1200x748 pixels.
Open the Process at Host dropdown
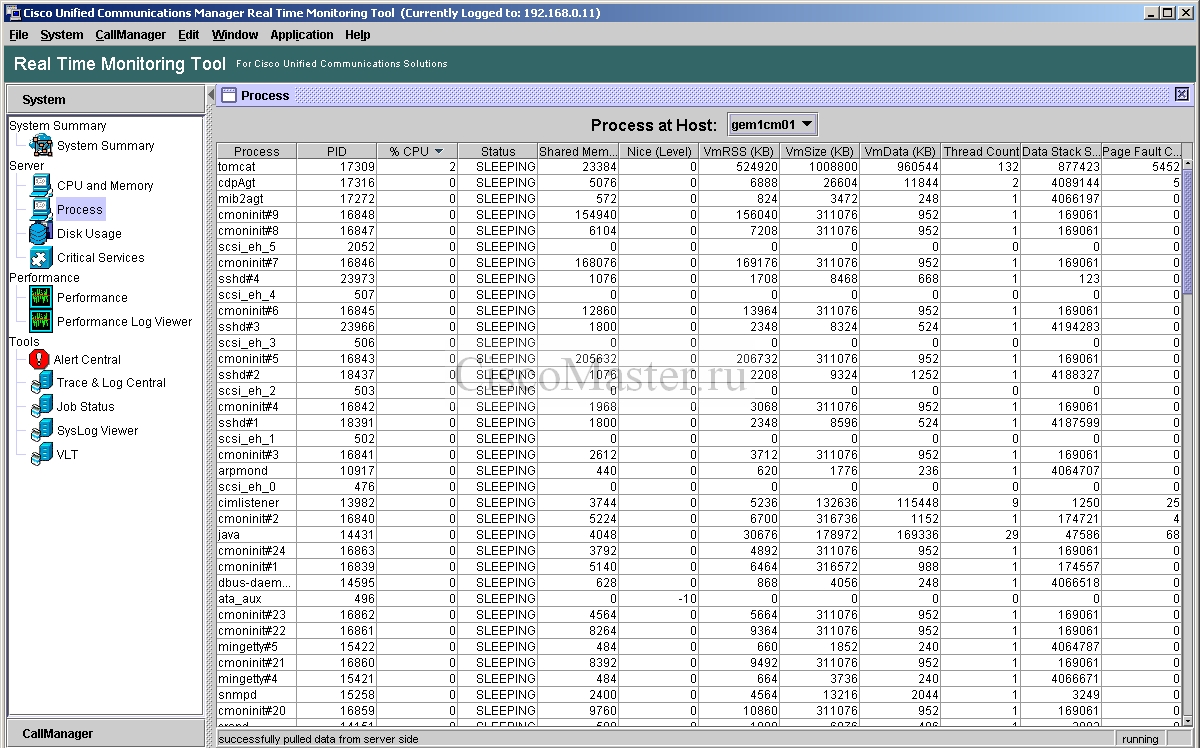(772, 125)
